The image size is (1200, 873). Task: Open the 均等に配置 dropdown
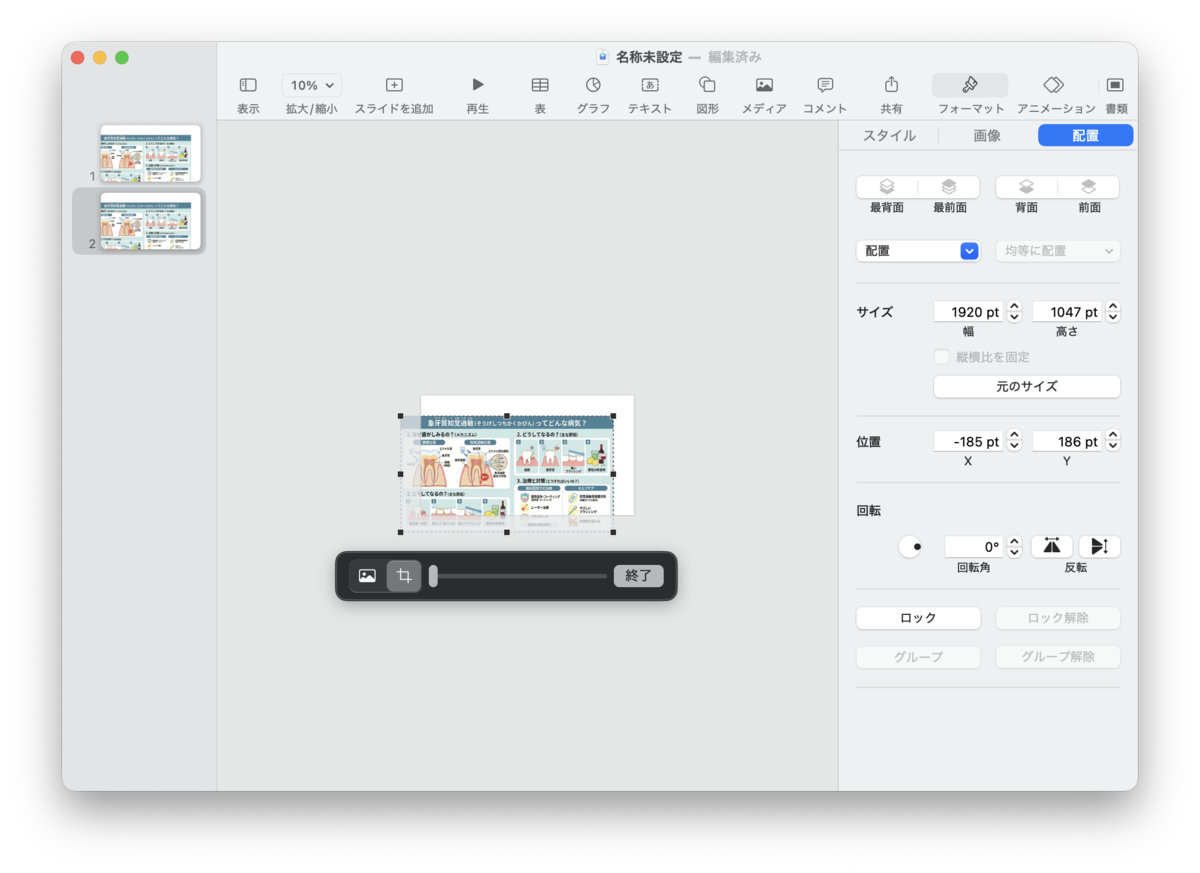pyautogui.click(x=1058, y=251)
